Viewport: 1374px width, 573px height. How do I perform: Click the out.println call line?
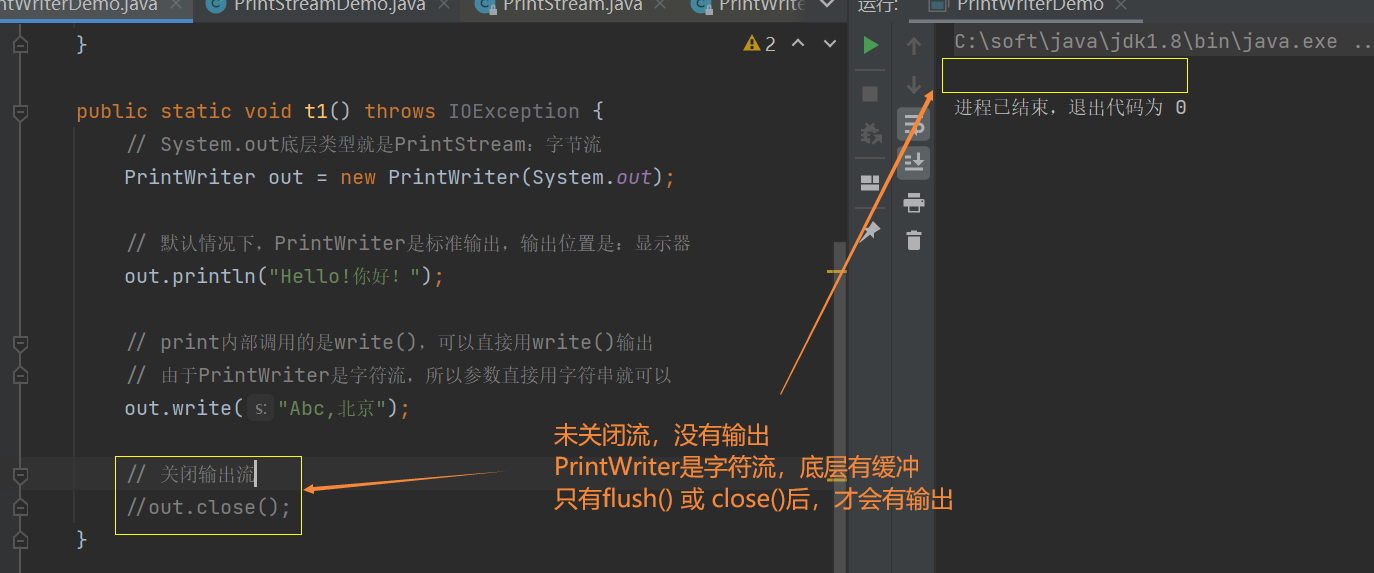tap(284, 276)
